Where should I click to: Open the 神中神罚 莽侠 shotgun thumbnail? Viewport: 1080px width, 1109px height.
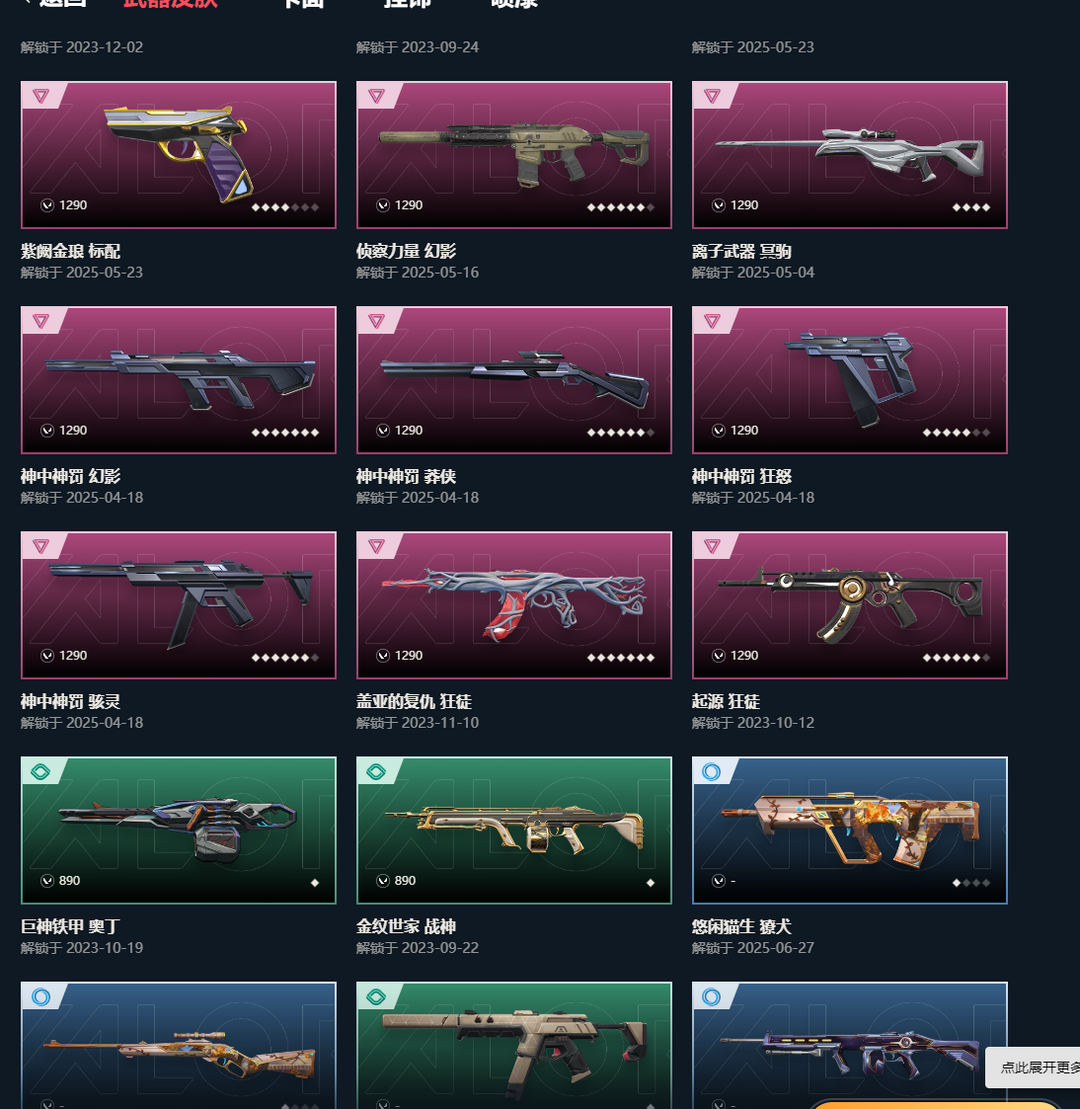point(514,380)
